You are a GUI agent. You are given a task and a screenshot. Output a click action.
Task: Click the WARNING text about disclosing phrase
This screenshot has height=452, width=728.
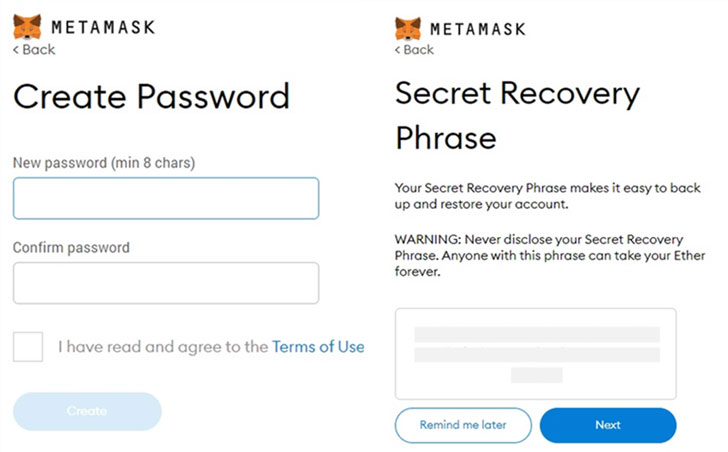[x=550, y=256]
